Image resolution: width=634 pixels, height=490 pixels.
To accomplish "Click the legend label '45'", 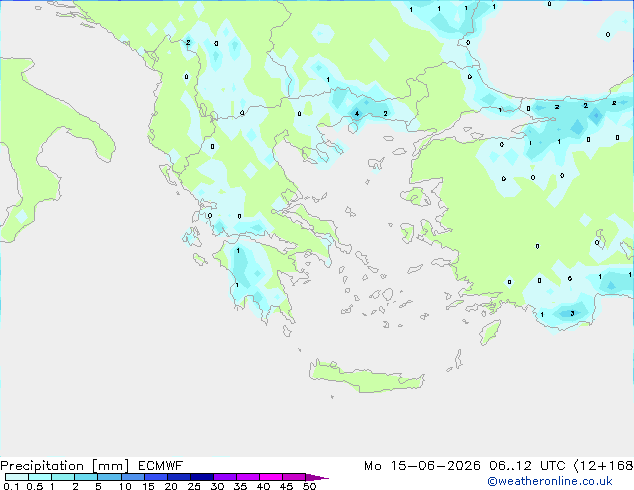I will [x=286, y=486].
